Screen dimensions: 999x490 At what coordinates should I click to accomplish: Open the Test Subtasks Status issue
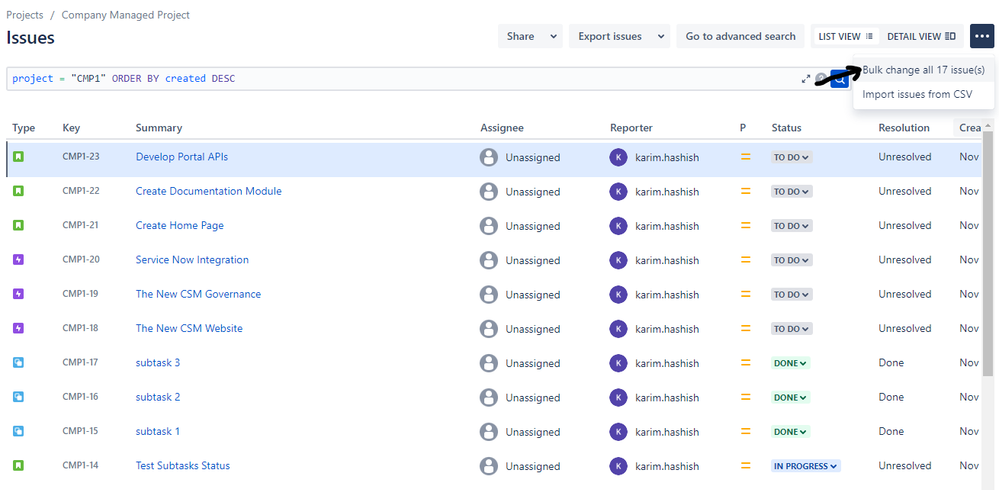pyautogui.click(x=183, y=466)
